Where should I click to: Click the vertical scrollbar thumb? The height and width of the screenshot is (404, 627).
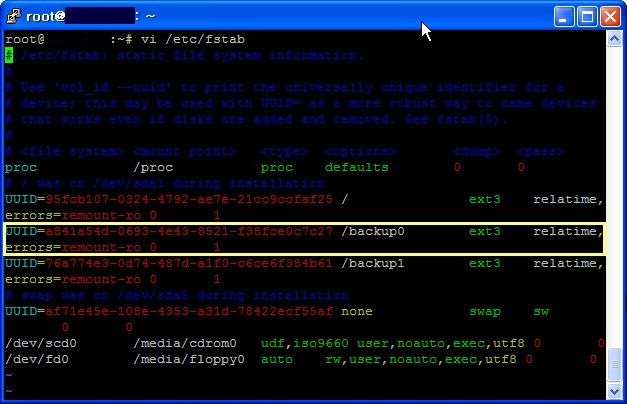[614, 365]
